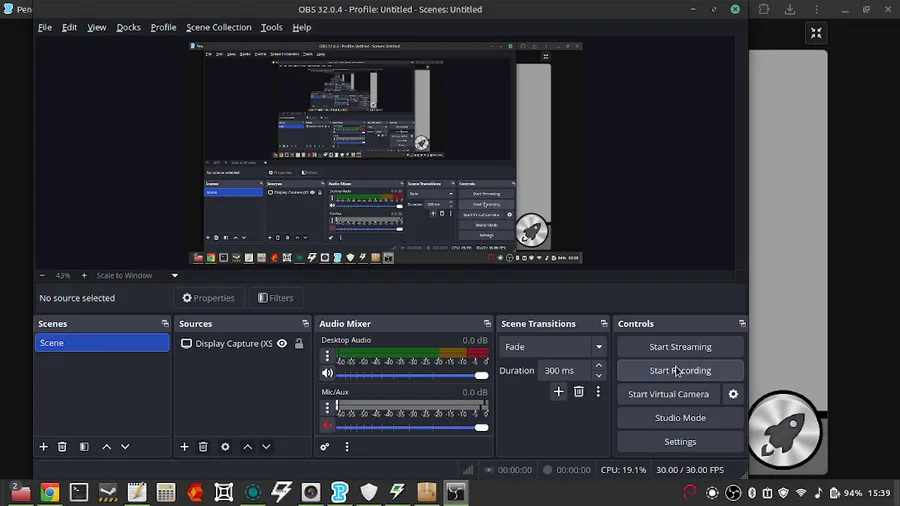The image size is (900, 506).
Task: Move source down in Sources dock
Action: [266, 446]
